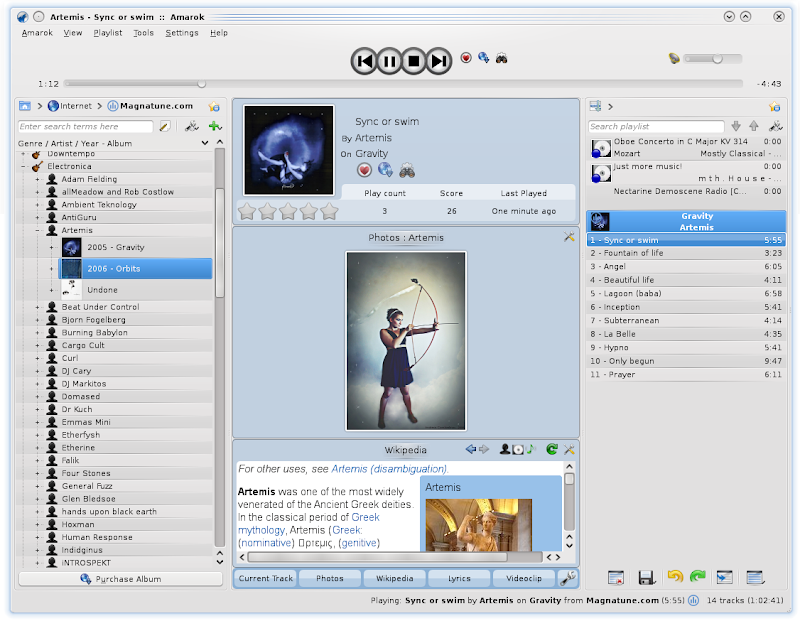Follow the 'nominative' Wikipedia link
The image size is (800, 621).
coord(266,543)
